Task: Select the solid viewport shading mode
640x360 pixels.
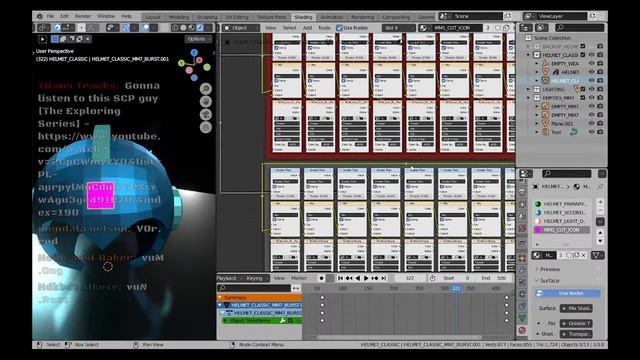Action: click(x=183, y=28)
